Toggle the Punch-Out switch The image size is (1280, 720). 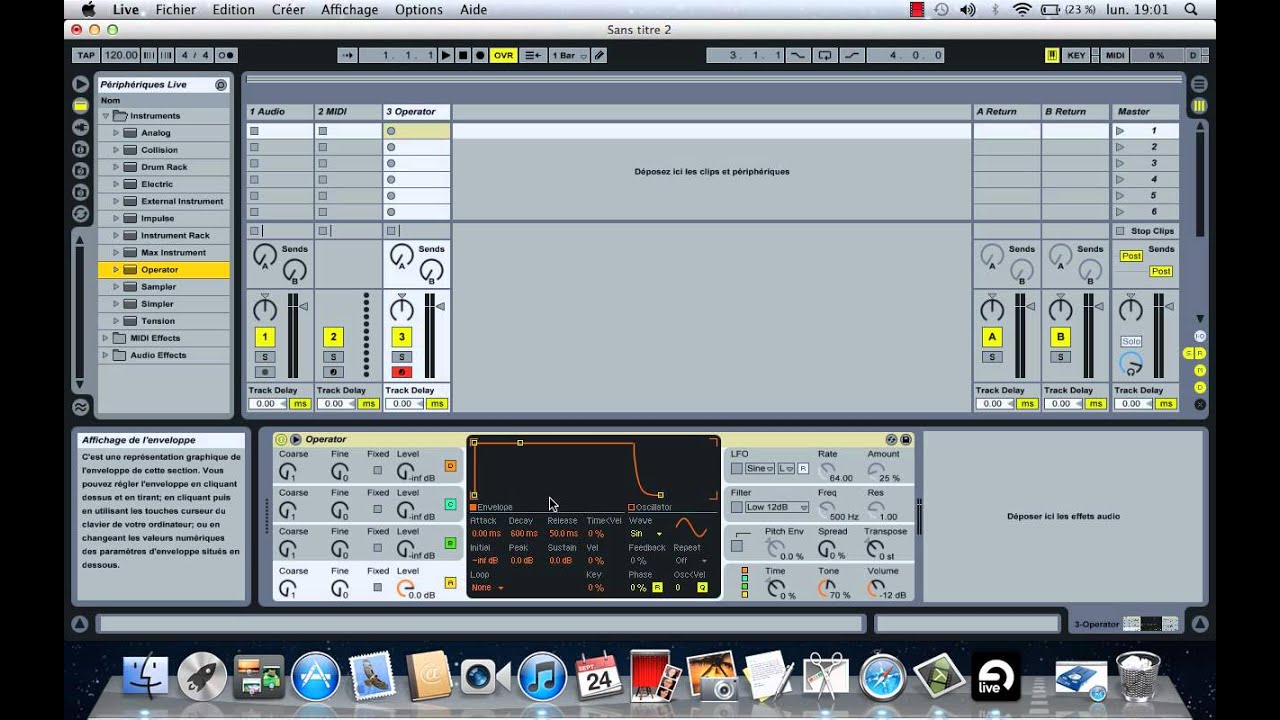click(851, 55)
